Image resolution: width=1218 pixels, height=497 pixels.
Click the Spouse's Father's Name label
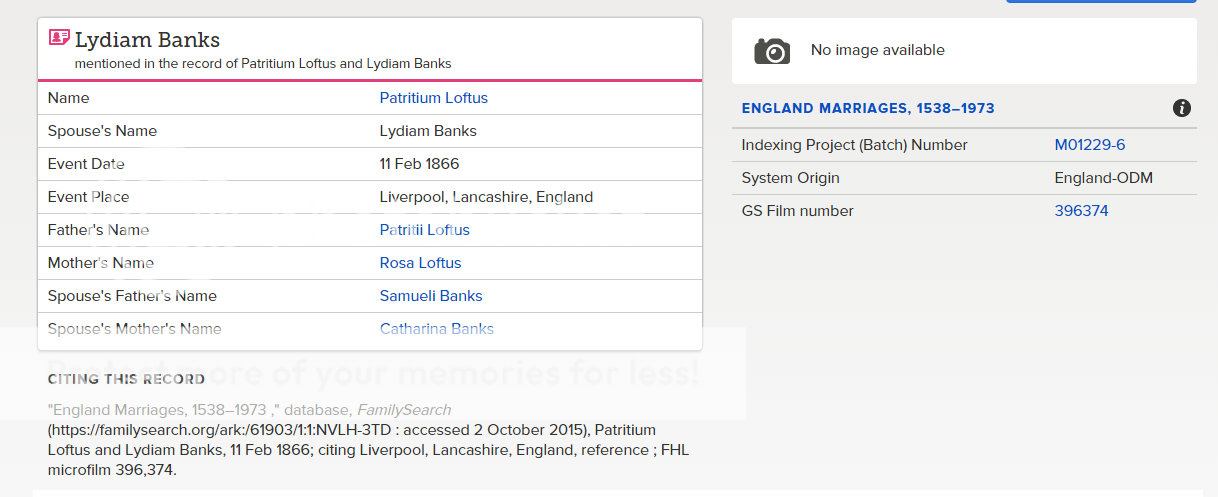[132, 296]
